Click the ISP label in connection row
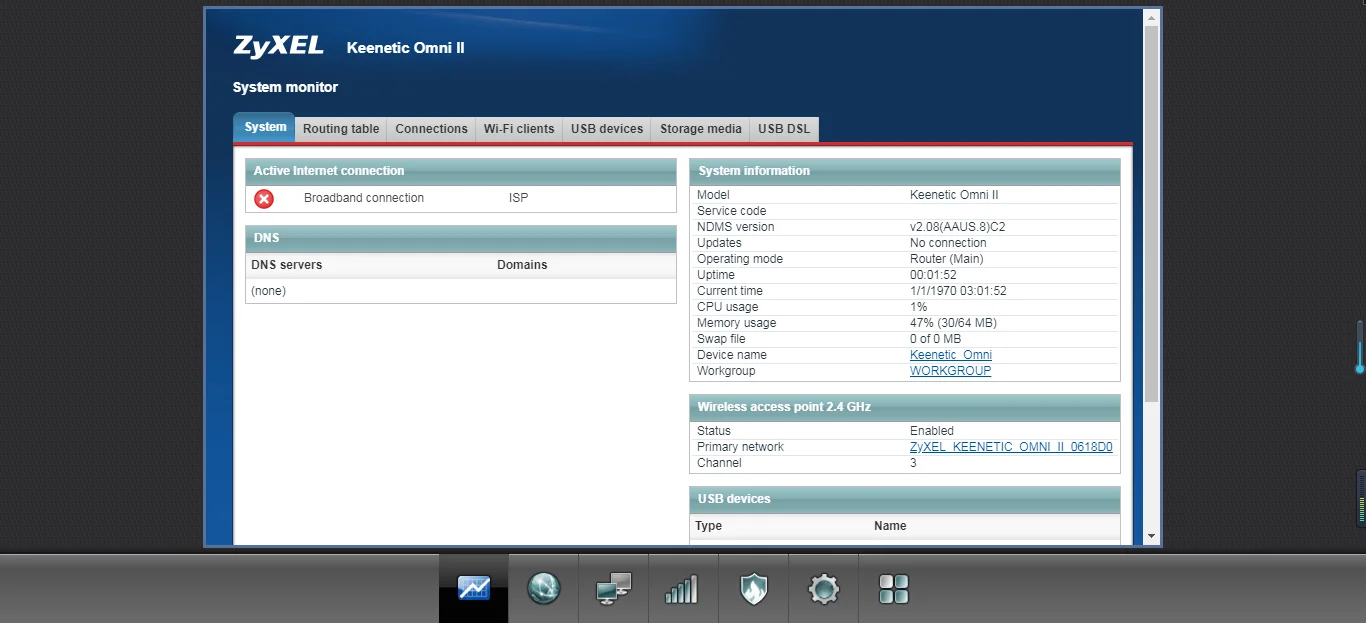1366x623 pixels. [518, 198]
